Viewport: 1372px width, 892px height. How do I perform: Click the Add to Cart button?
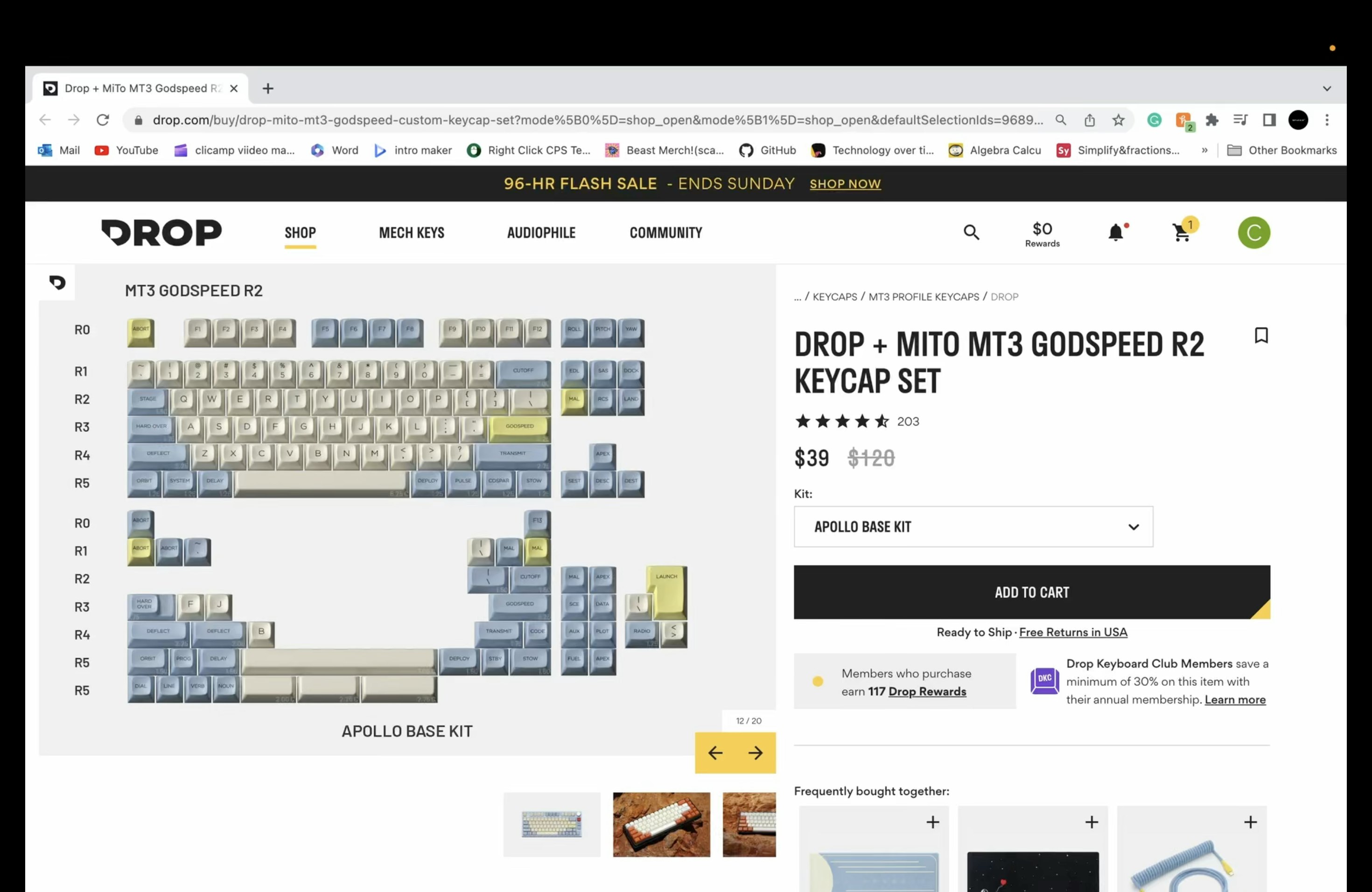(x=1031, y=592)
